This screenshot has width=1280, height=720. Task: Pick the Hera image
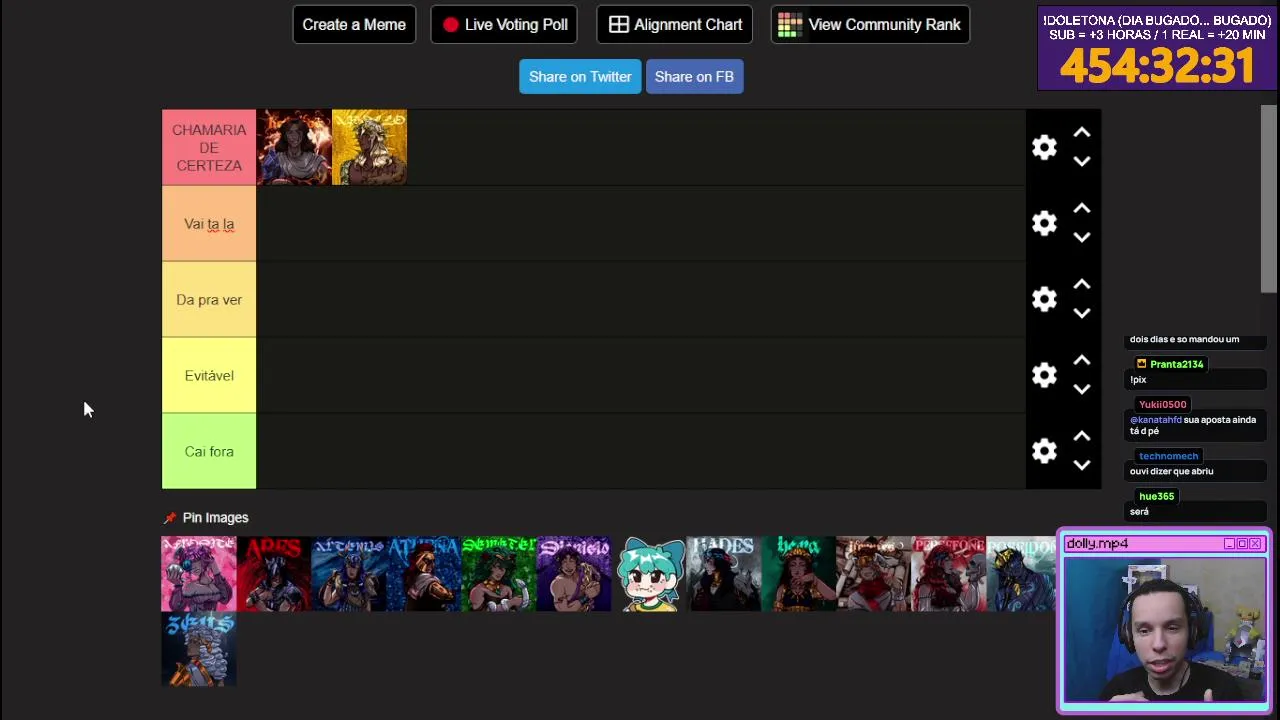coord(799,573)
